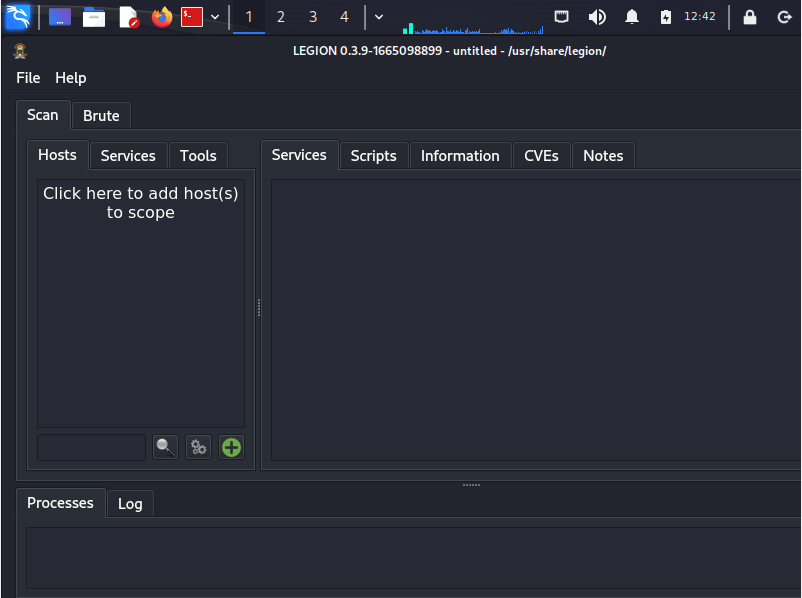
Task: Open the file manager panel icon
Action: point(94,17)
